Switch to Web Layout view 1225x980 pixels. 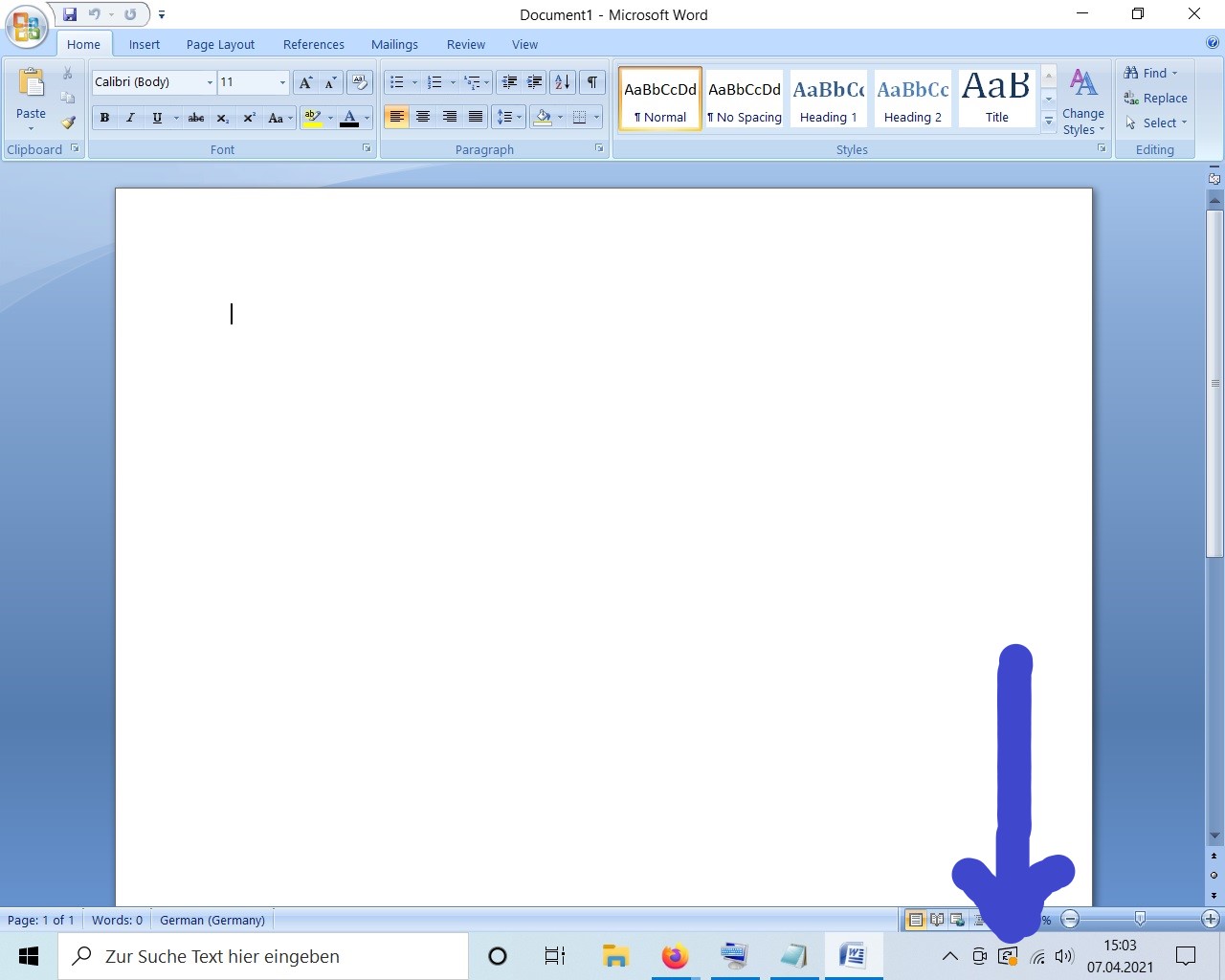point(957,920)
